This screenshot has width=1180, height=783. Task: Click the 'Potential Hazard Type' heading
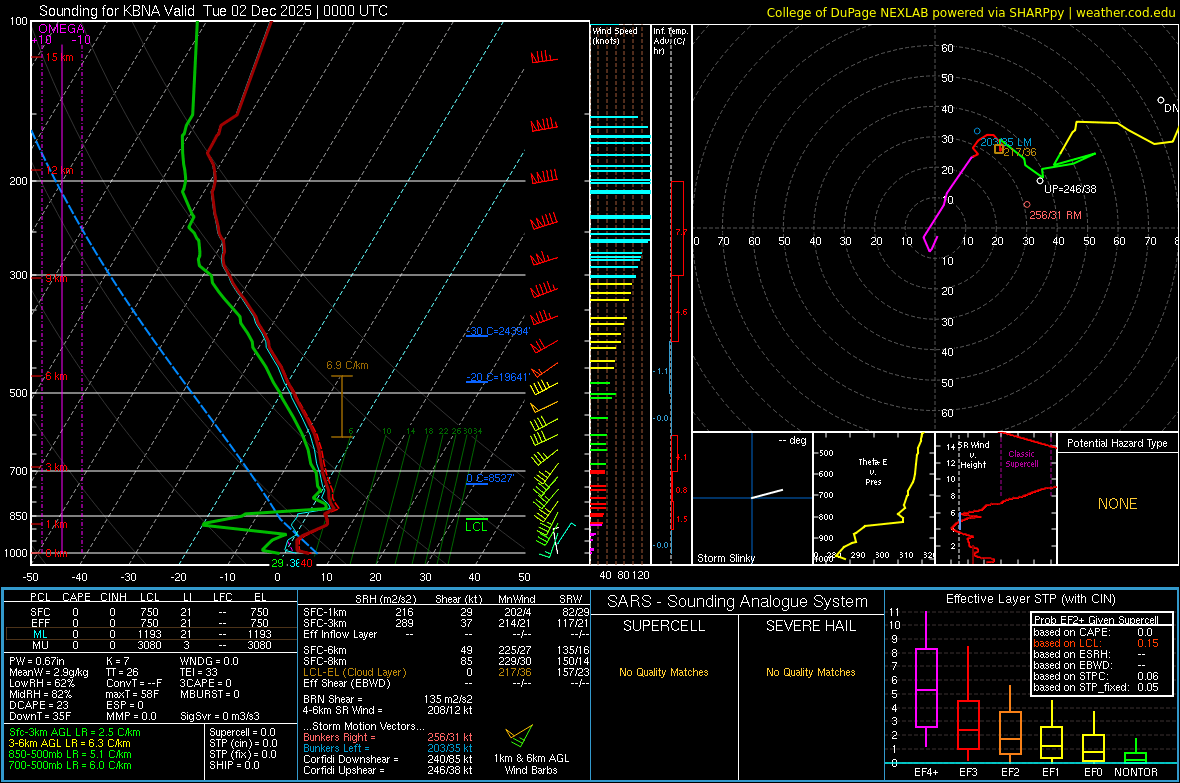click(1117, 443)
